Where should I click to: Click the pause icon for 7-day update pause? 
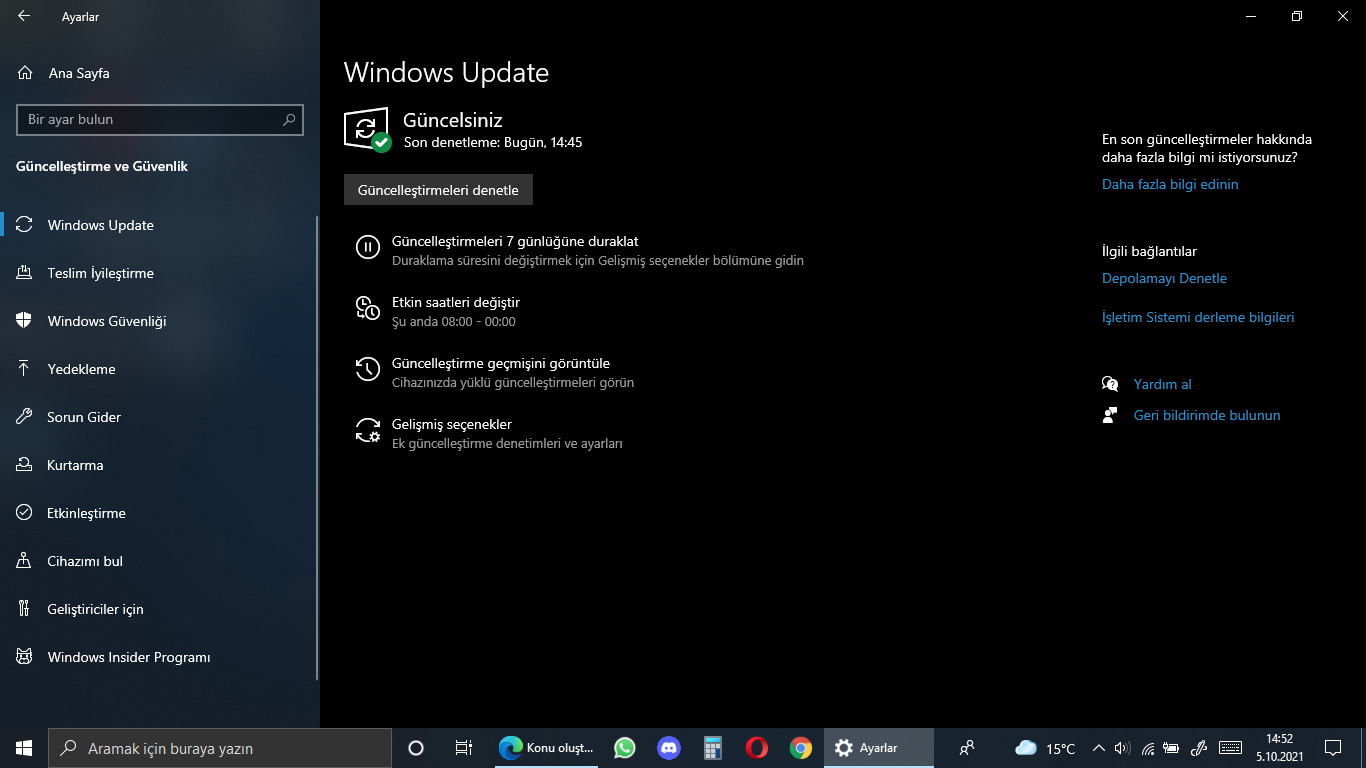click(x=367, y=247)
